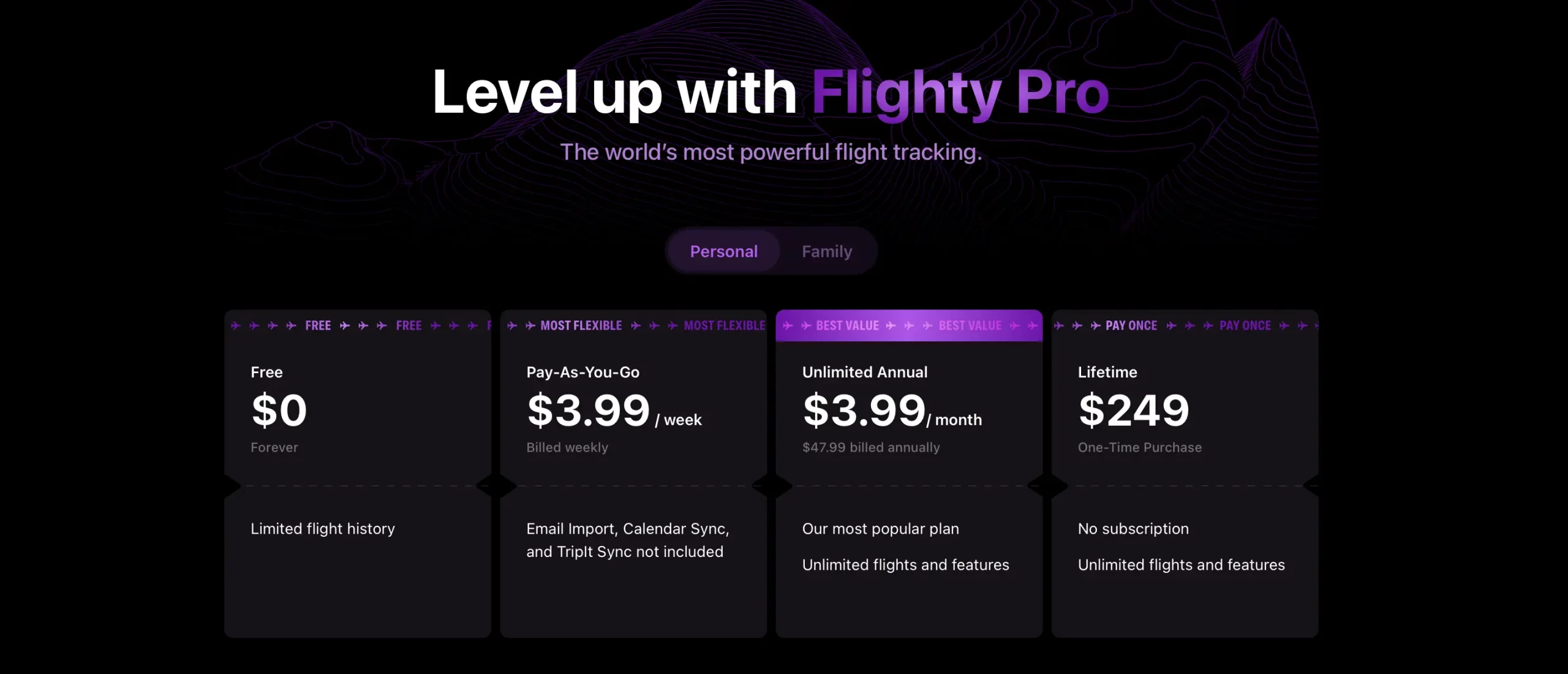Click the $47.99 billed annually text

(x=871, y=447)
